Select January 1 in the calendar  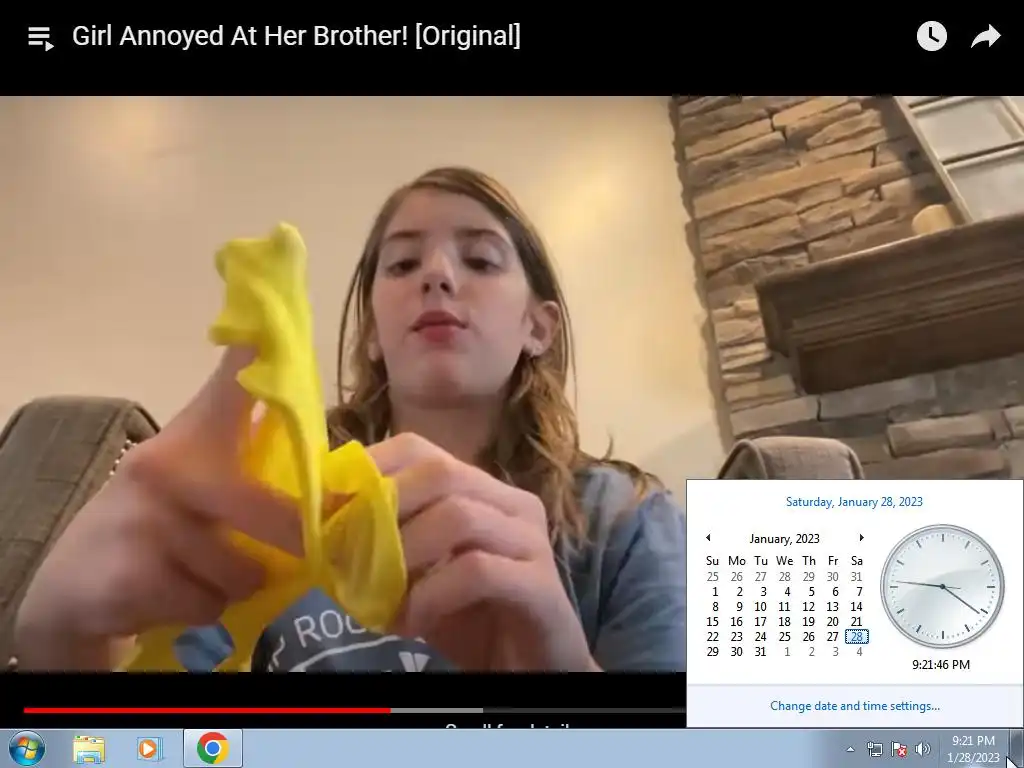(x=714, y=592)
